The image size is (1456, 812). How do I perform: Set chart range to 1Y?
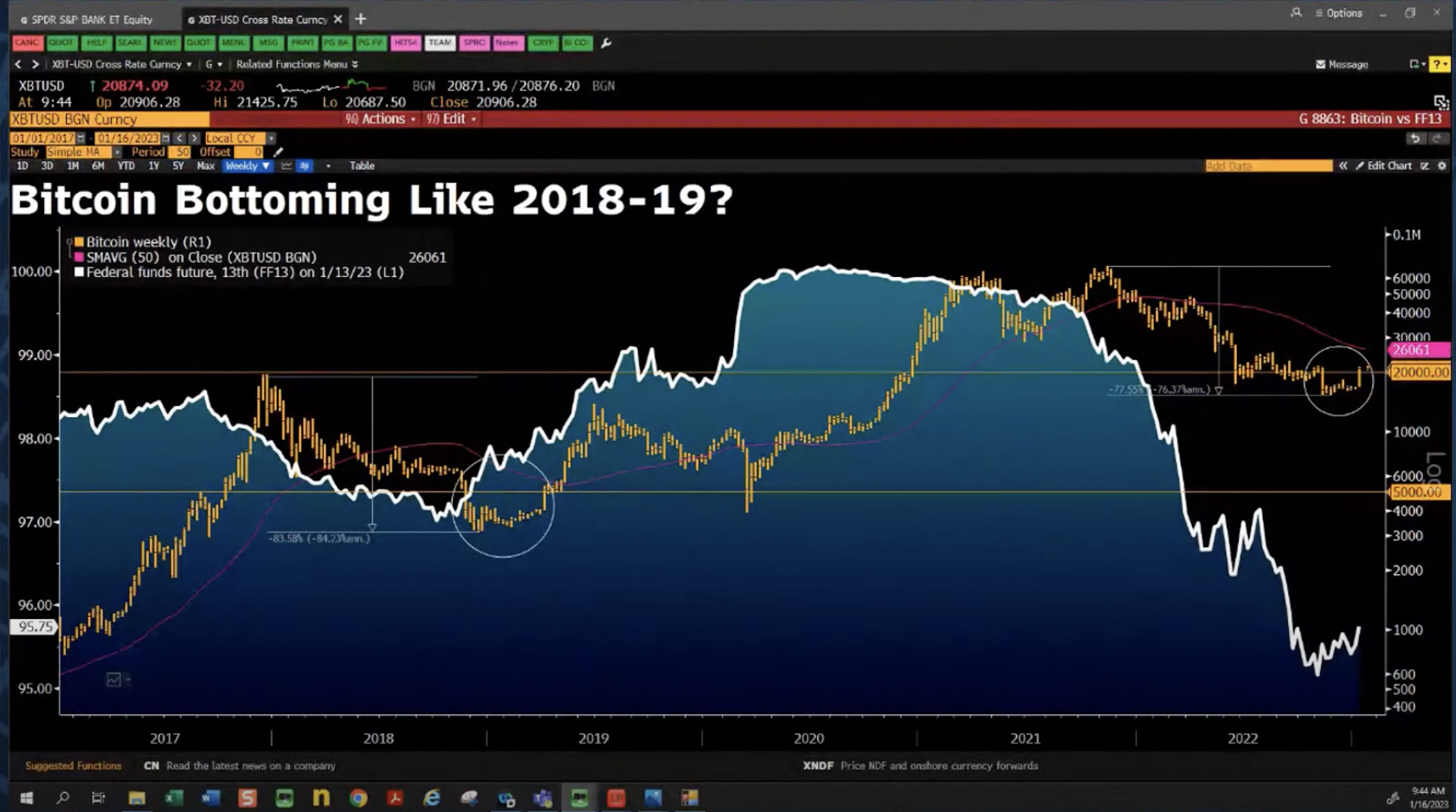pyautogui.click(x=153, y=166)
